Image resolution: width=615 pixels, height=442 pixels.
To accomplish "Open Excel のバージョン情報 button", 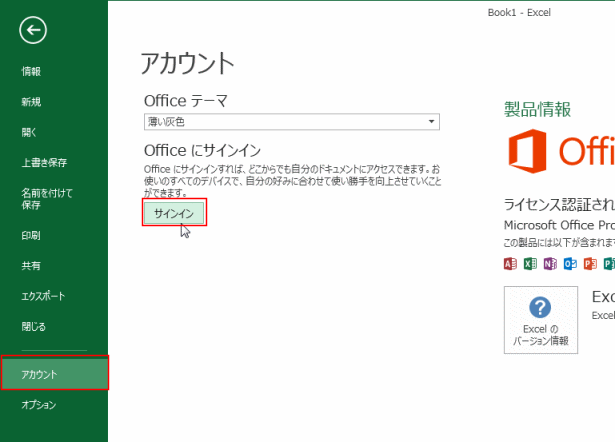I will [x=541, y=320].
